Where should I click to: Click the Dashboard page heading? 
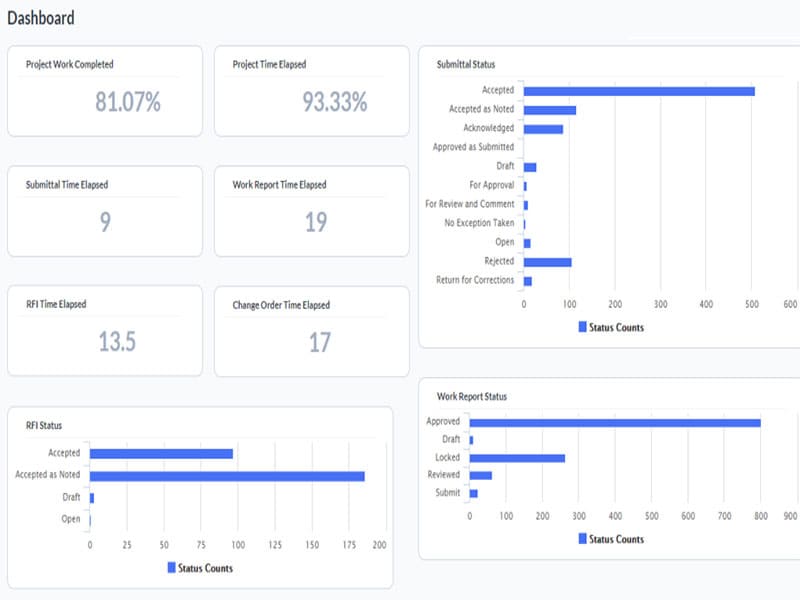click(x=41, y=18)
